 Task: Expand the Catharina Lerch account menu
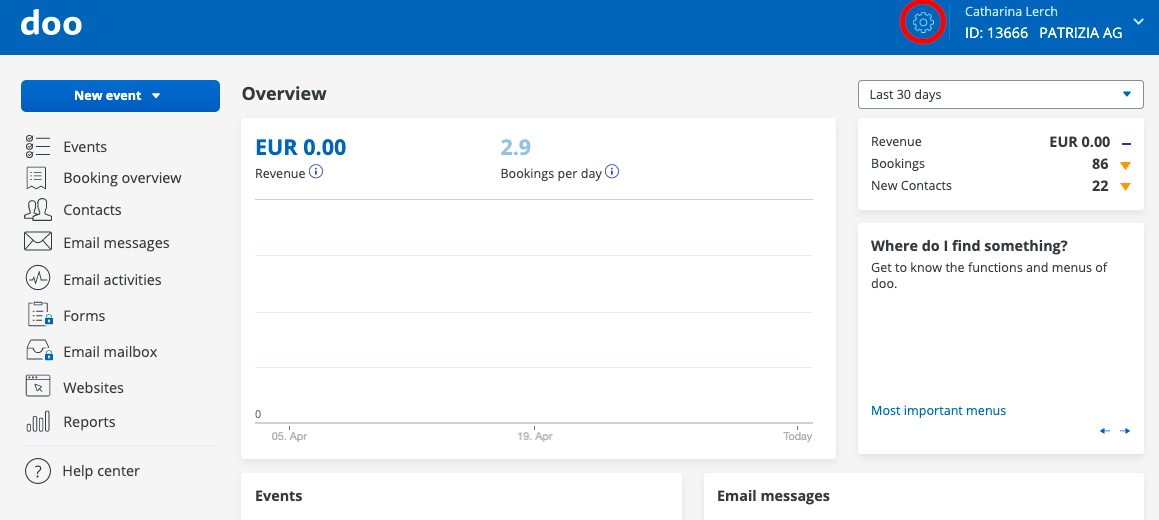point(1138,22)
